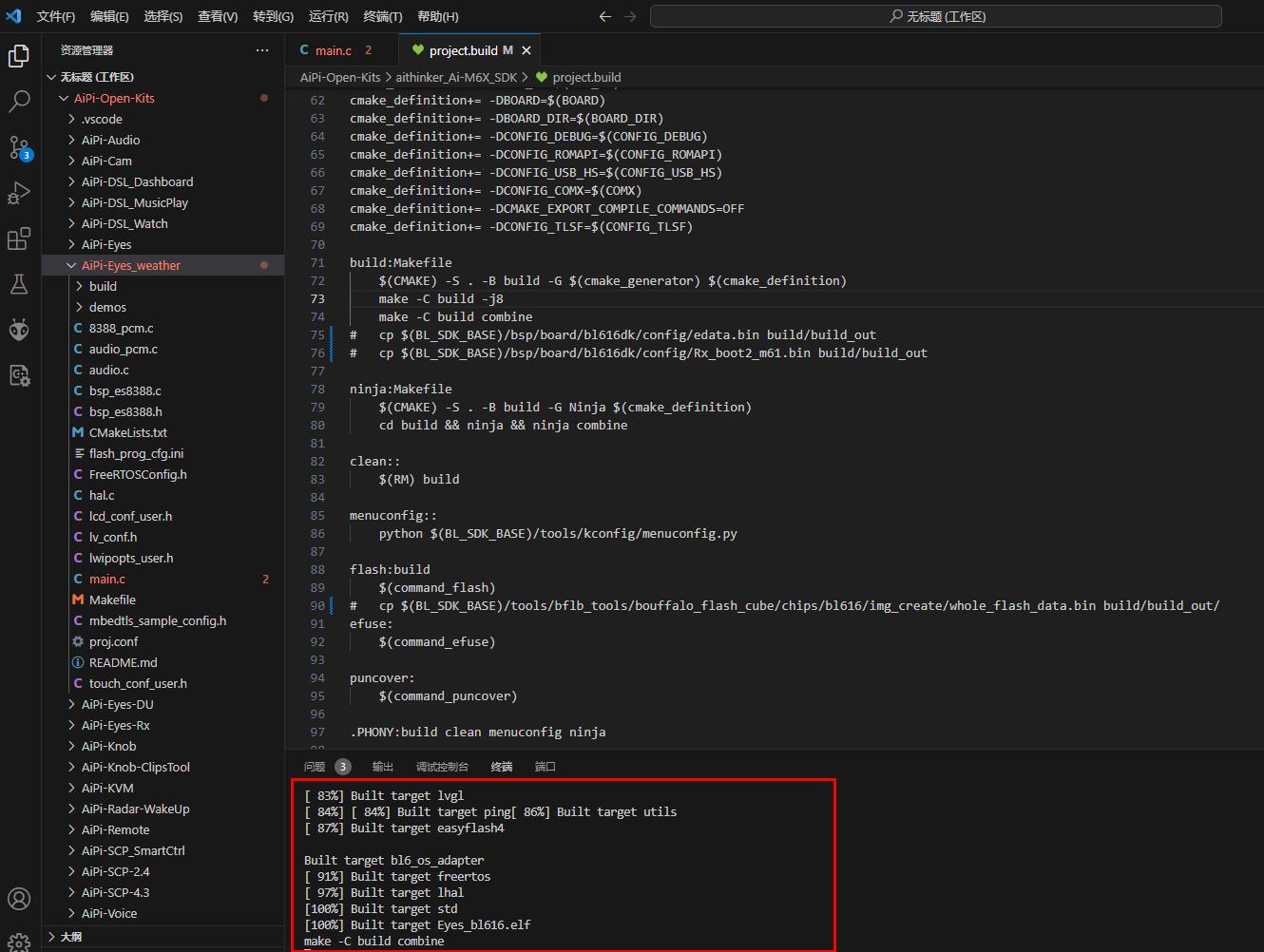
Task: Click the VS Code logo icon
Action: click(x=13, y=16)
